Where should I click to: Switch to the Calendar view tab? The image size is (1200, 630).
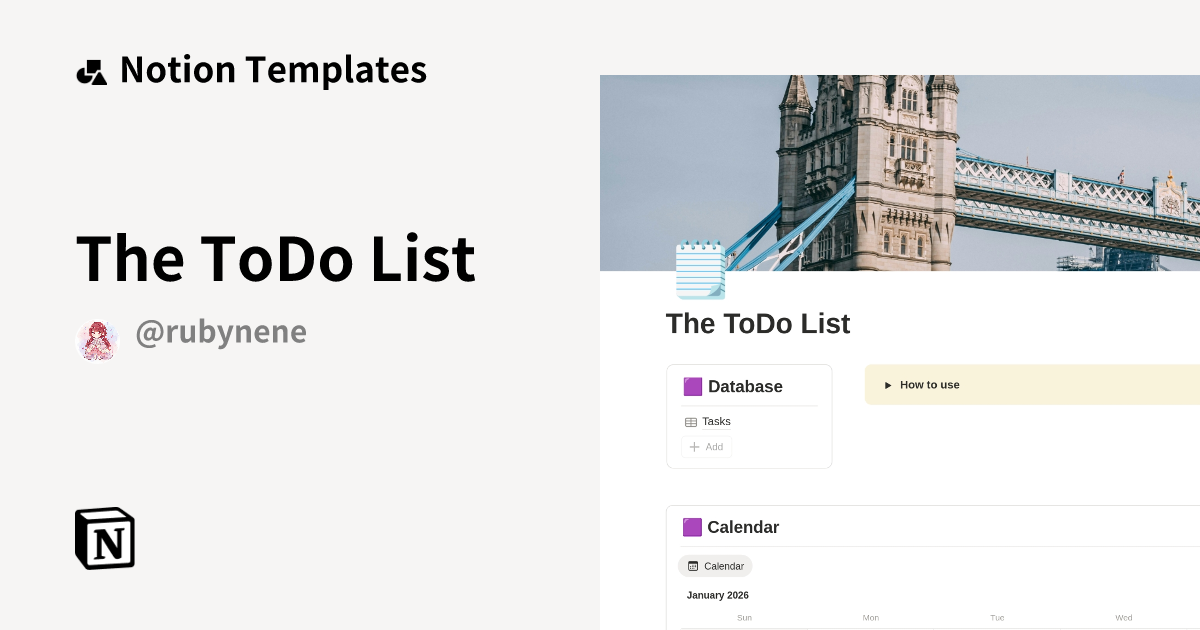(x=715, y=566)
